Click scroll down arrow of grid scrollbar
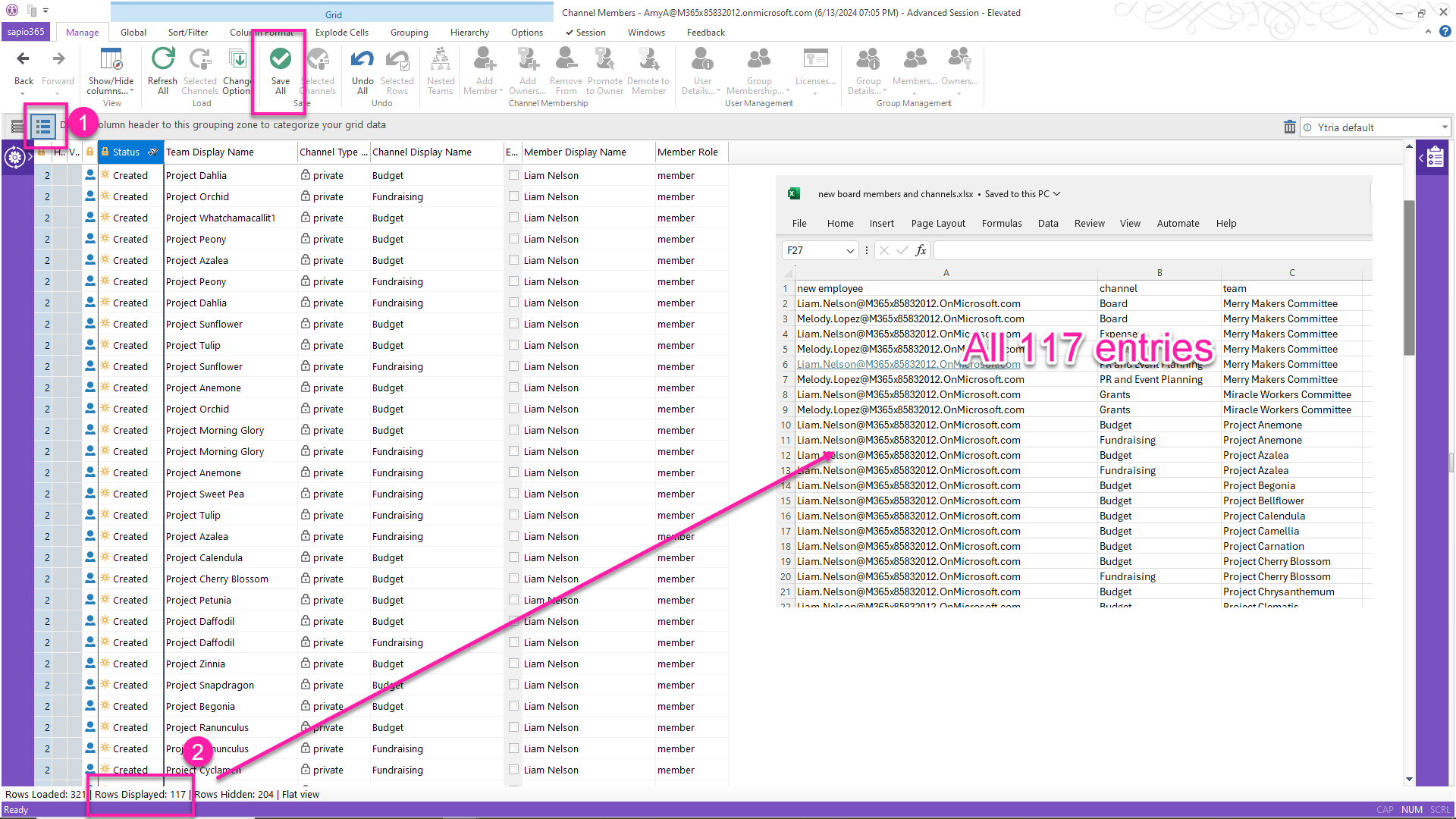 (1409, 779)
